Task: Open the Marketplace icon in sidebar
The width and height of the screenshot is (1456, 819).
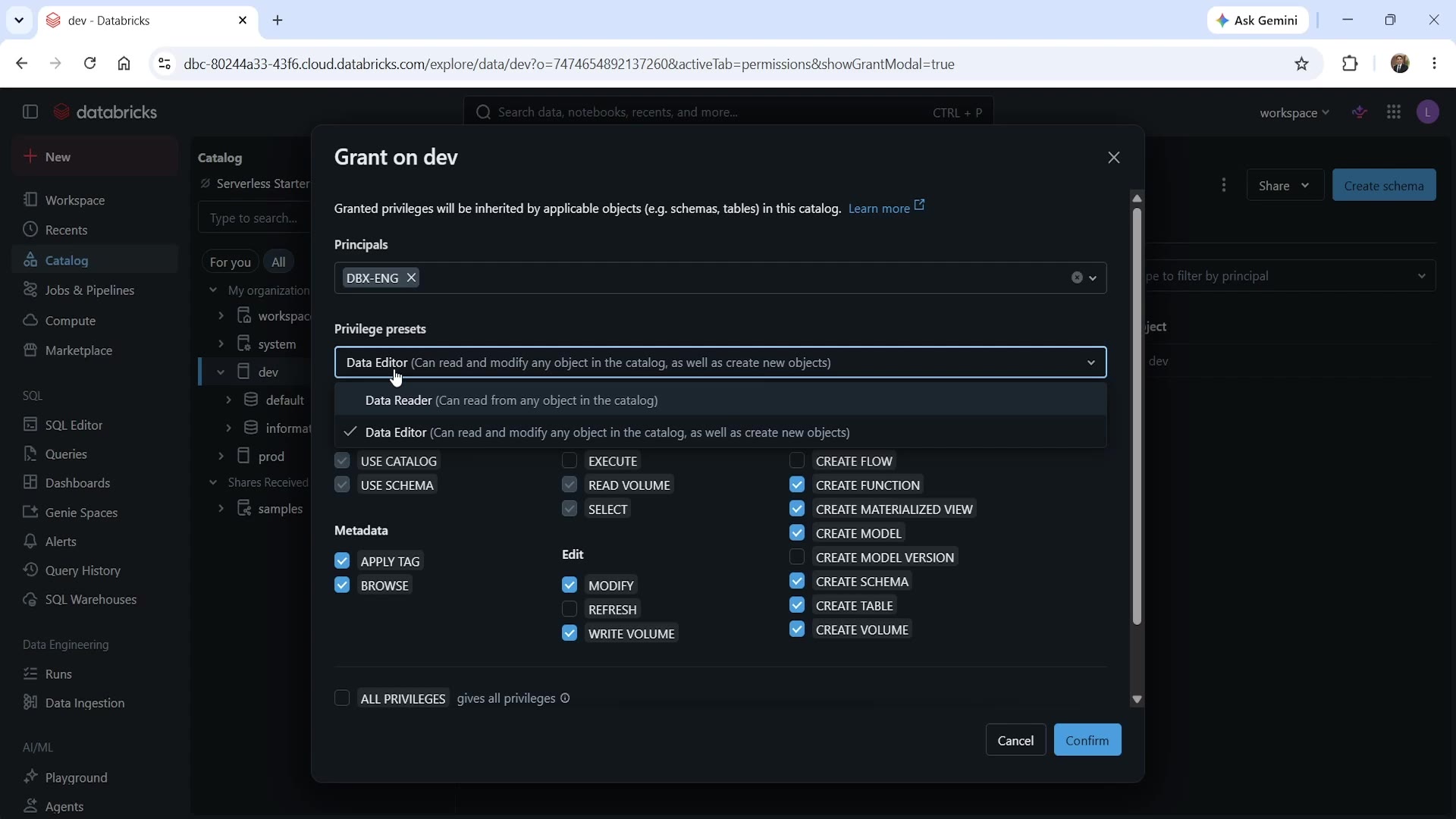Action: point(30,350)
